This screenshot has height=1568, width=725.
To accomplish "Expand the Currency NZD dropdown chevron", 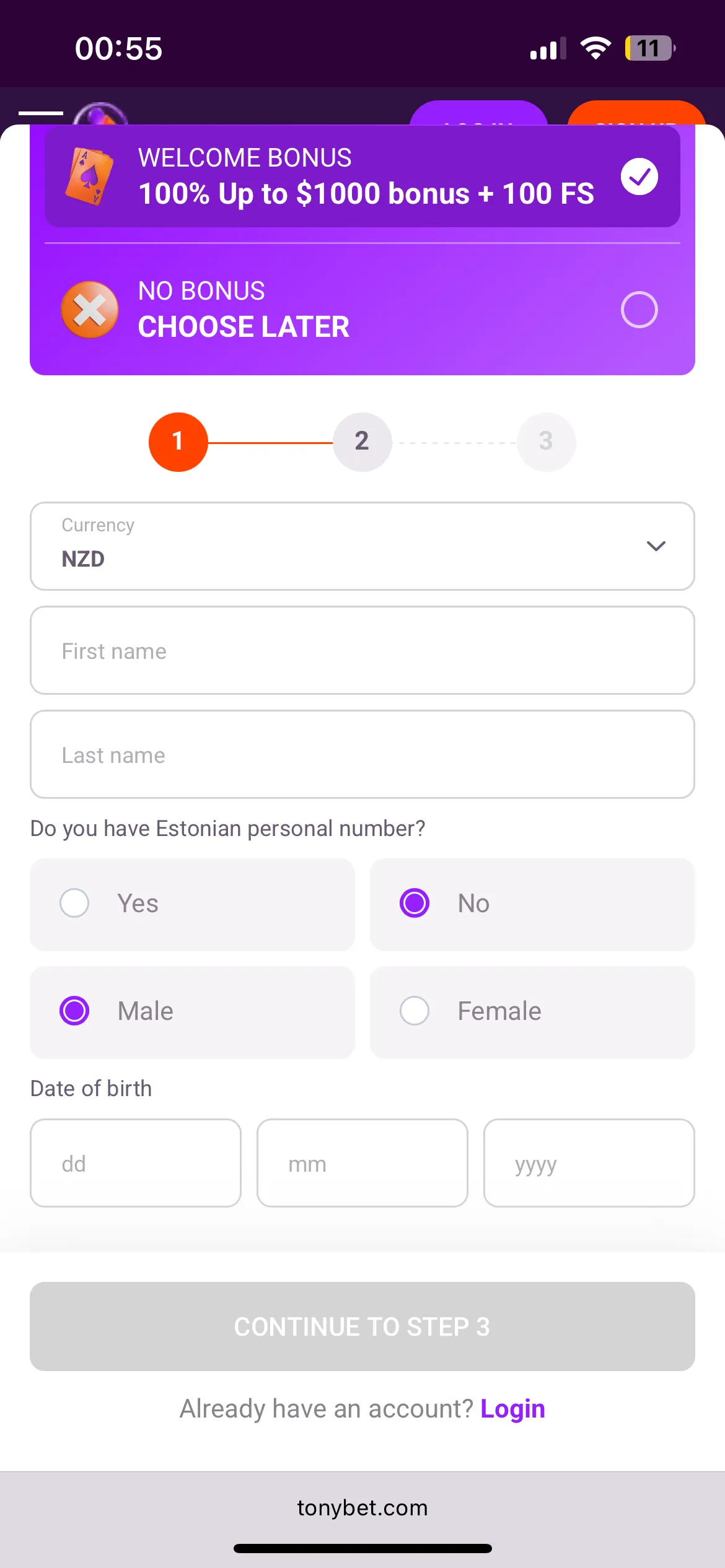I will pyautogui.click(x=656, y=546).
